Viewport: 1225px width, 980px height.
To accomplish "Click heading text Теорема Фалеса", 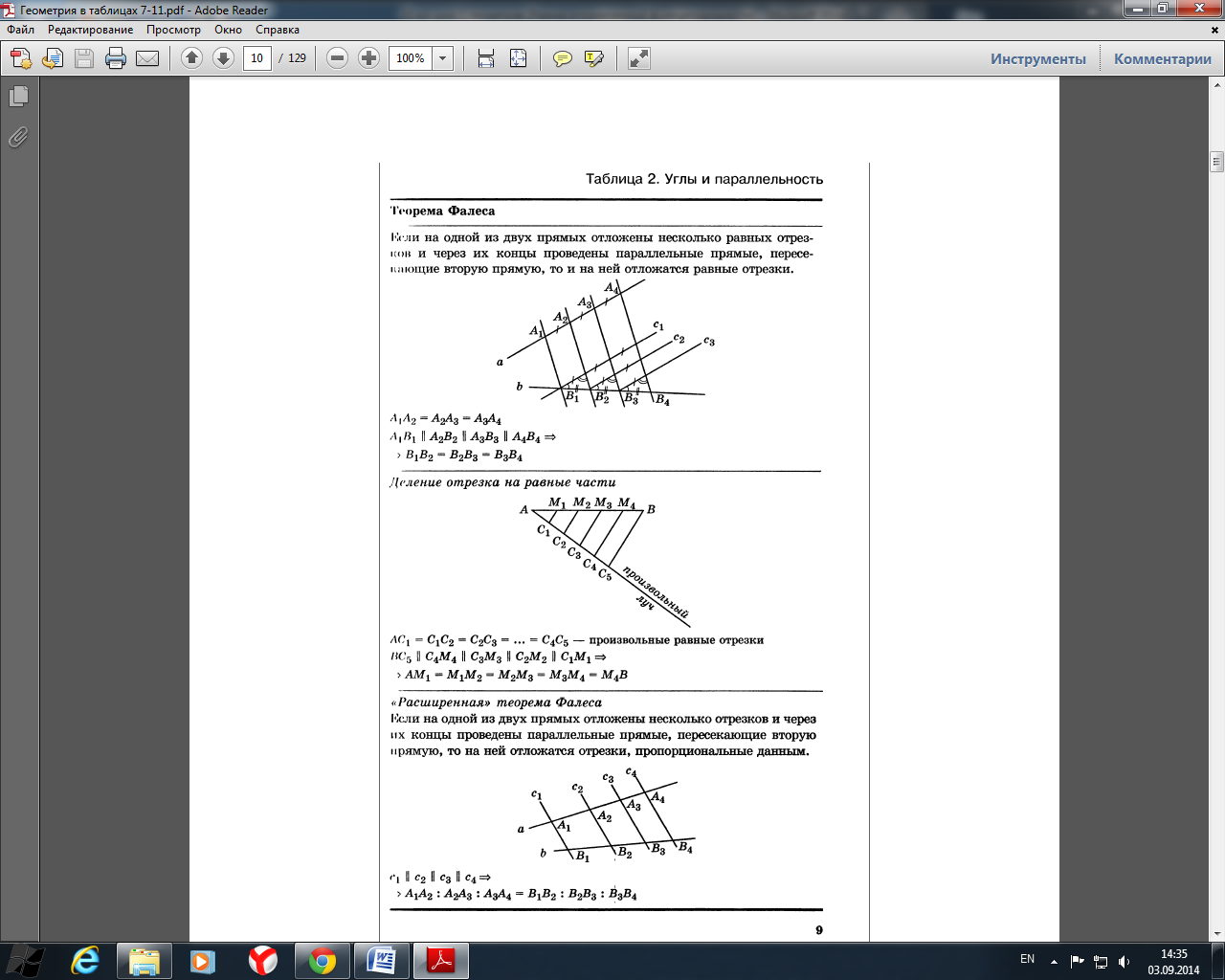I will pyautogui.click(x=442, y=211).
